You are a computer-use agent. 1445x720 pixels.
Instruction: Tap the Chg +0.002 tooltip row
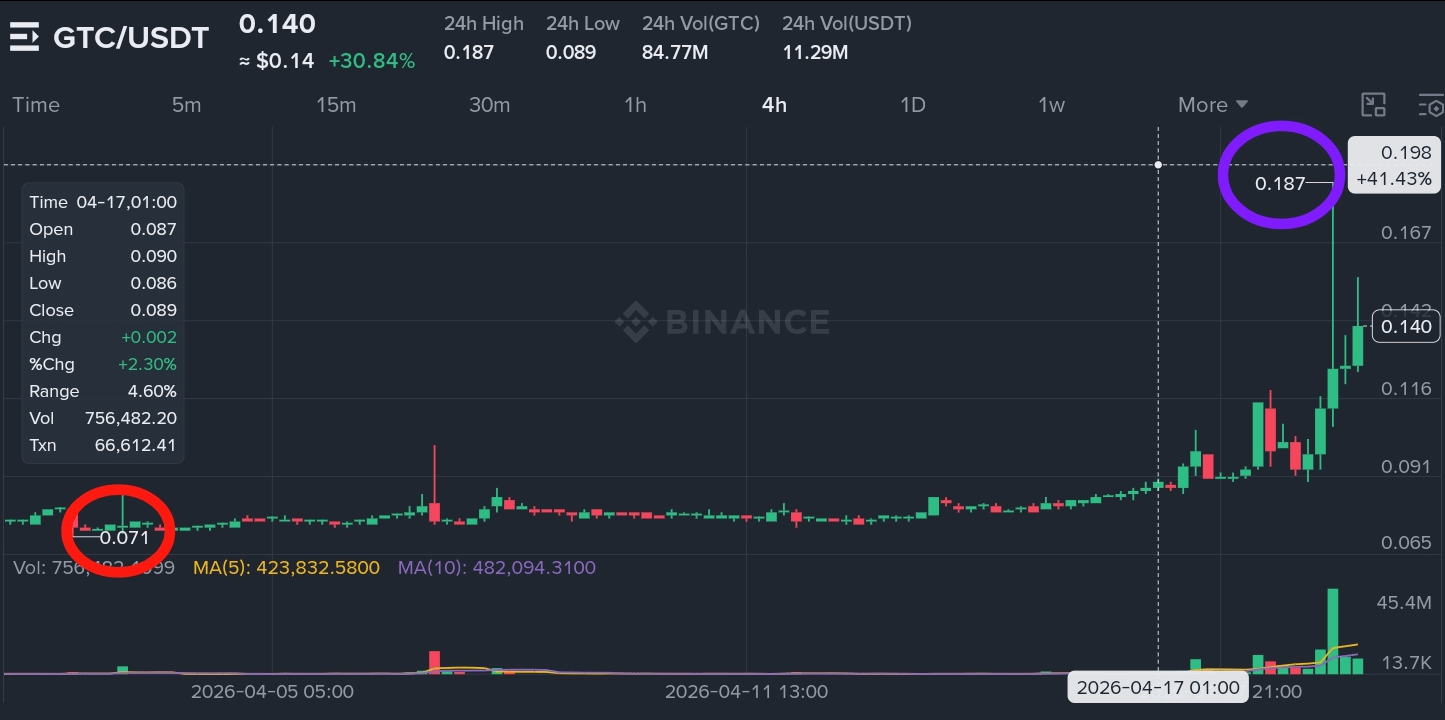tap(103, 337)
